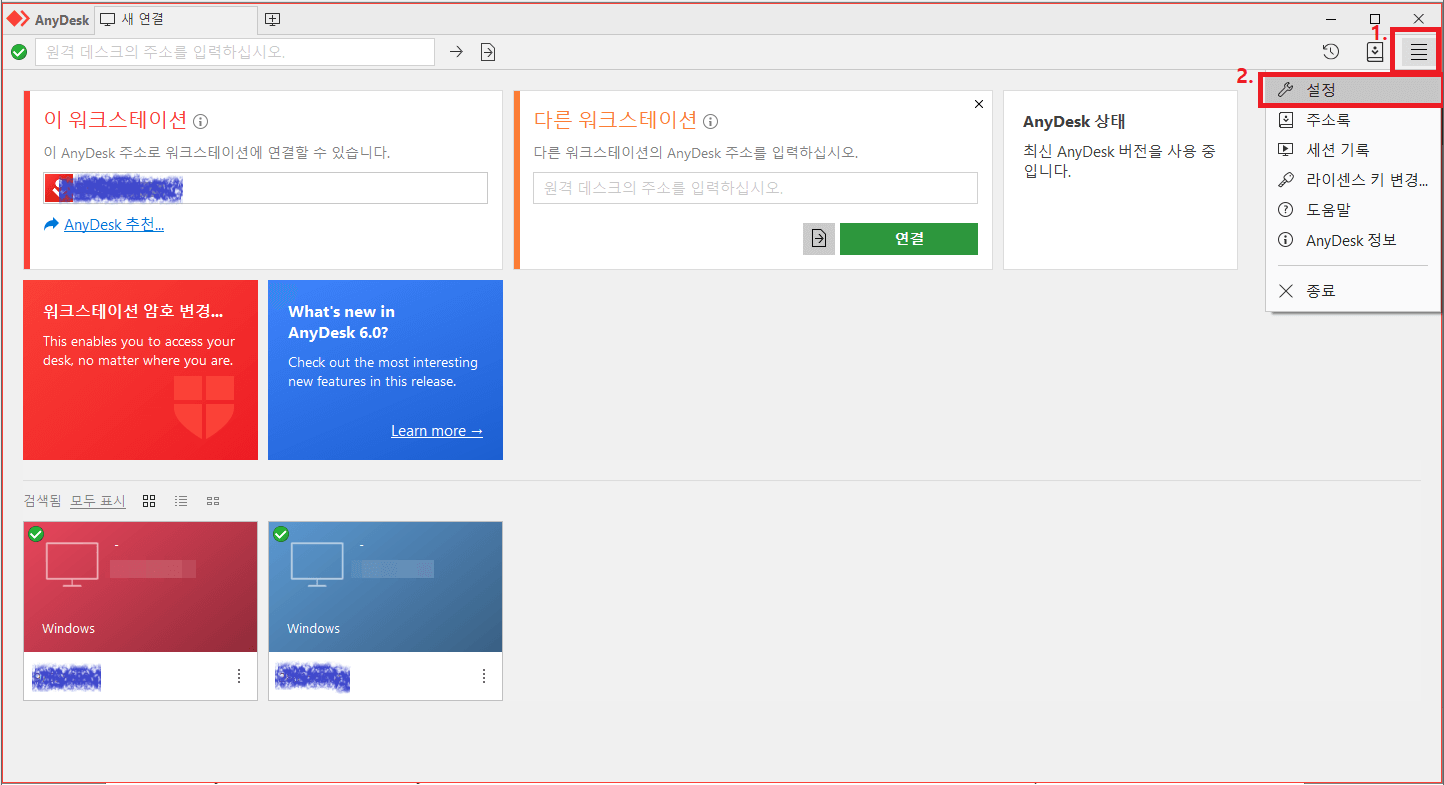Select 설정 from the menu
This screenshot has height=785, width=1444.
1353,90
